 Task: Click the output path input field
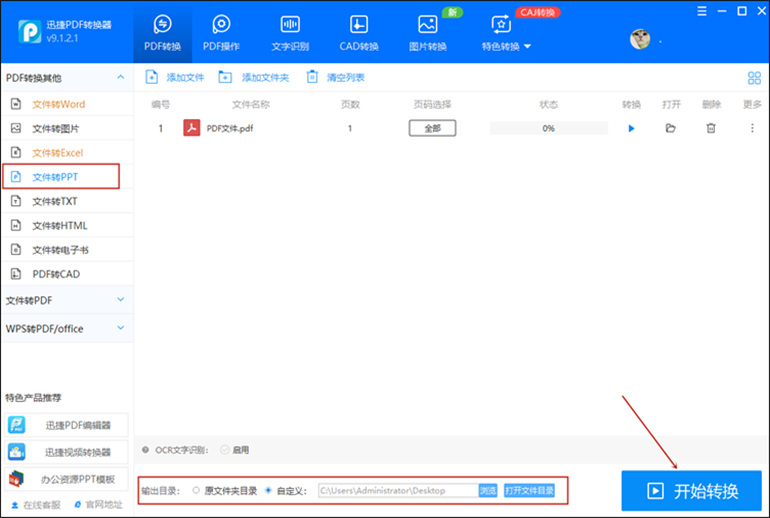coord(398,491)
